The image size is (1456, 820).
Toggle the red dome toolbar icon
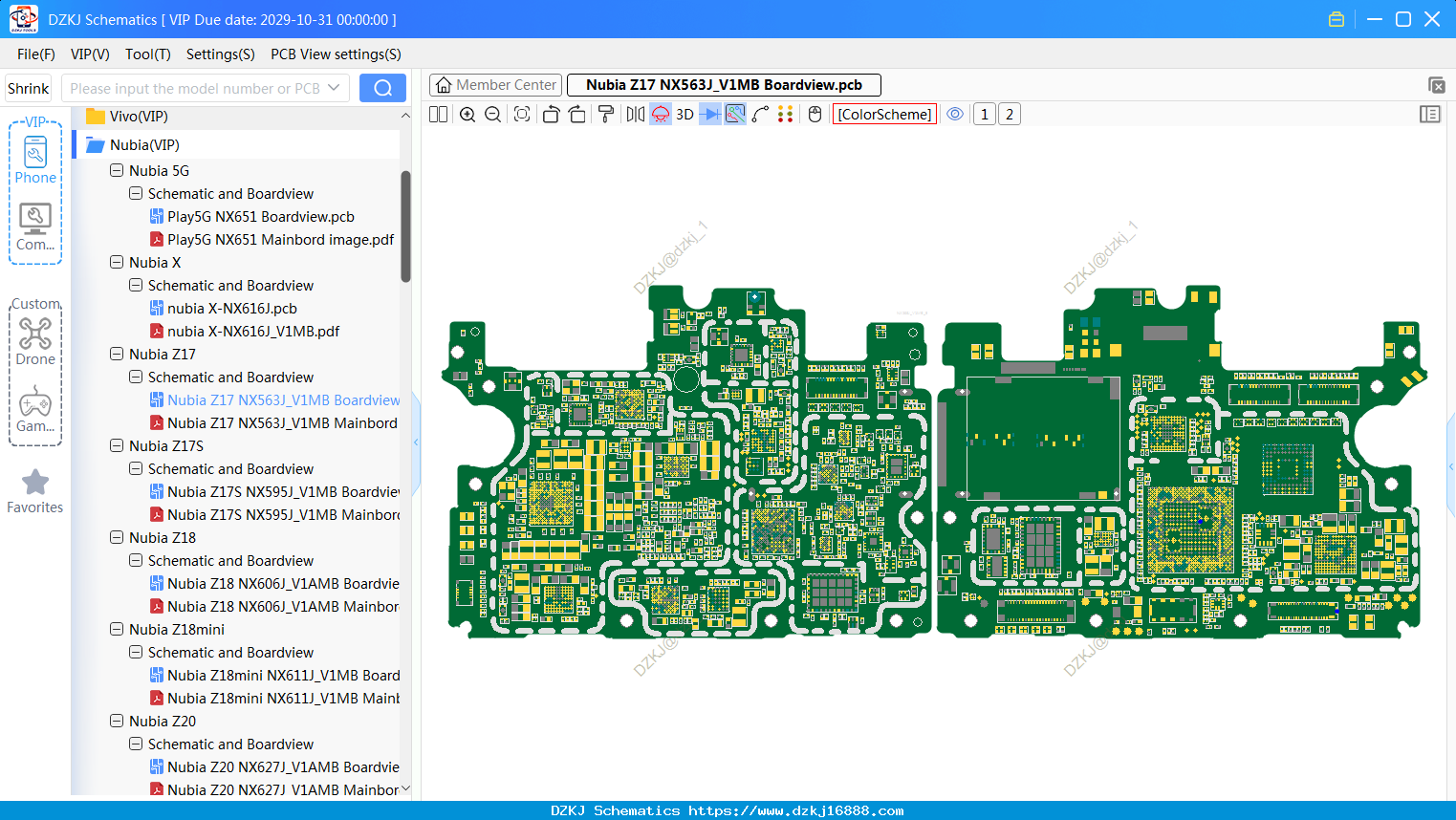tap(661, 115)
